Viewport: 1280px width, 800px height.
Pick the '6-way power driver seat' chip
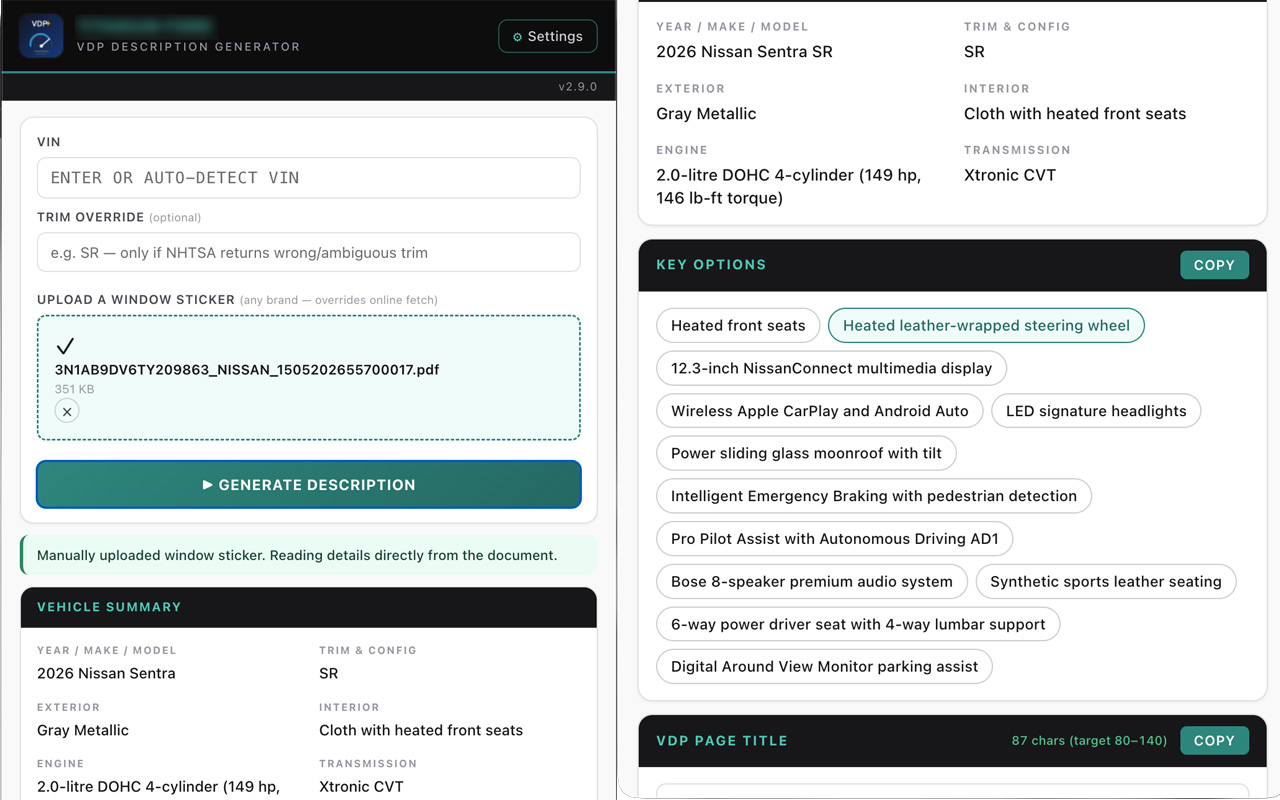click(858, 624)
